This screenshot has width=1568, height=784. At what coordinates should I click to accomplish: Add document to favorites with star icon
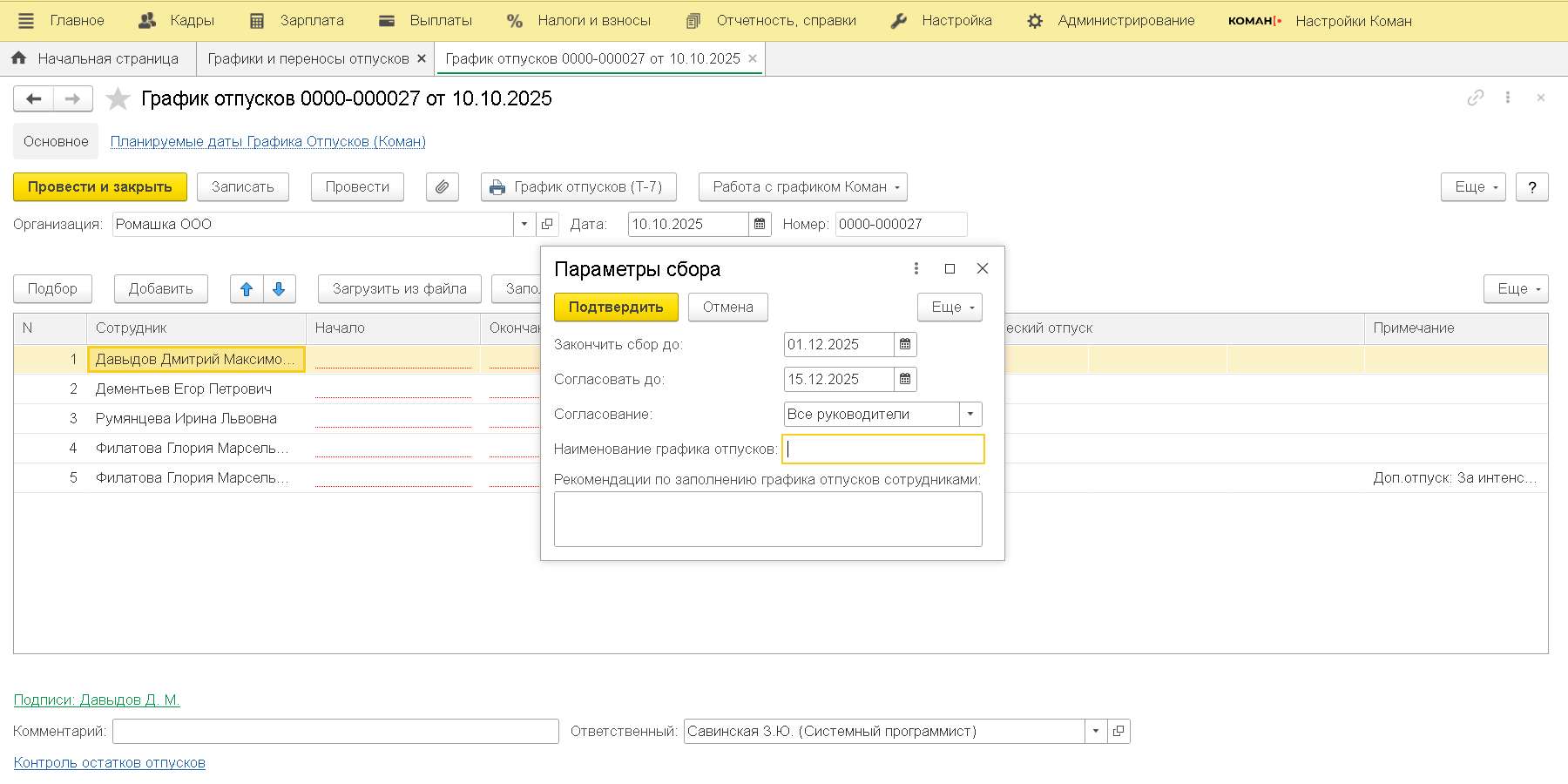118,99
